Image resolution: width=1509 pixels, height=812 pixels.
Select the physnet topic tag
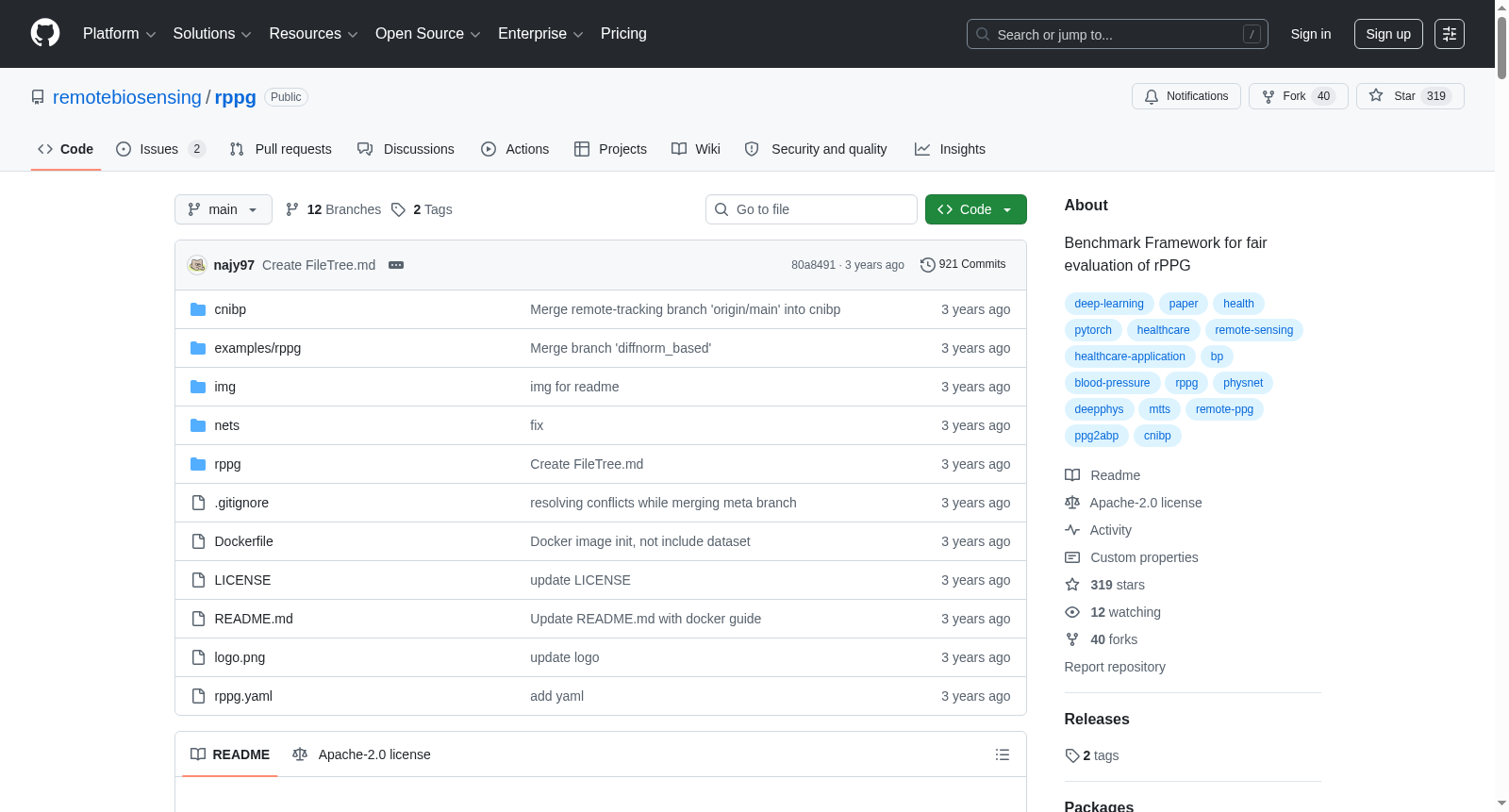[1243, 383]
